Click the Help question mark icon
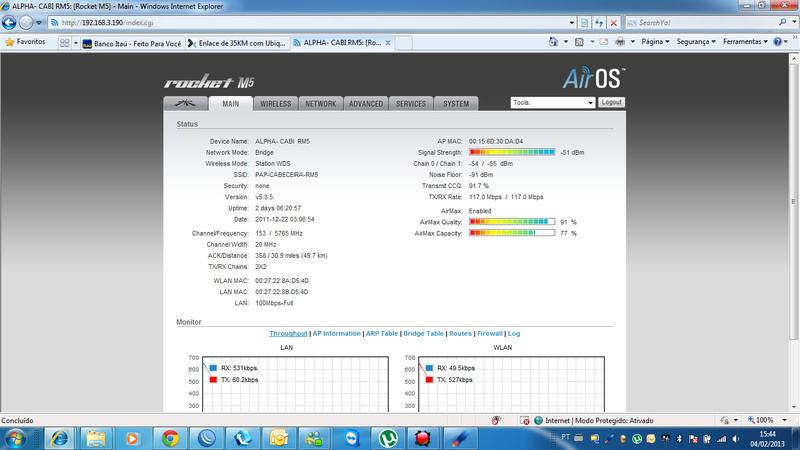Viewport: 800px width, 450px height. tap(778, 42)
